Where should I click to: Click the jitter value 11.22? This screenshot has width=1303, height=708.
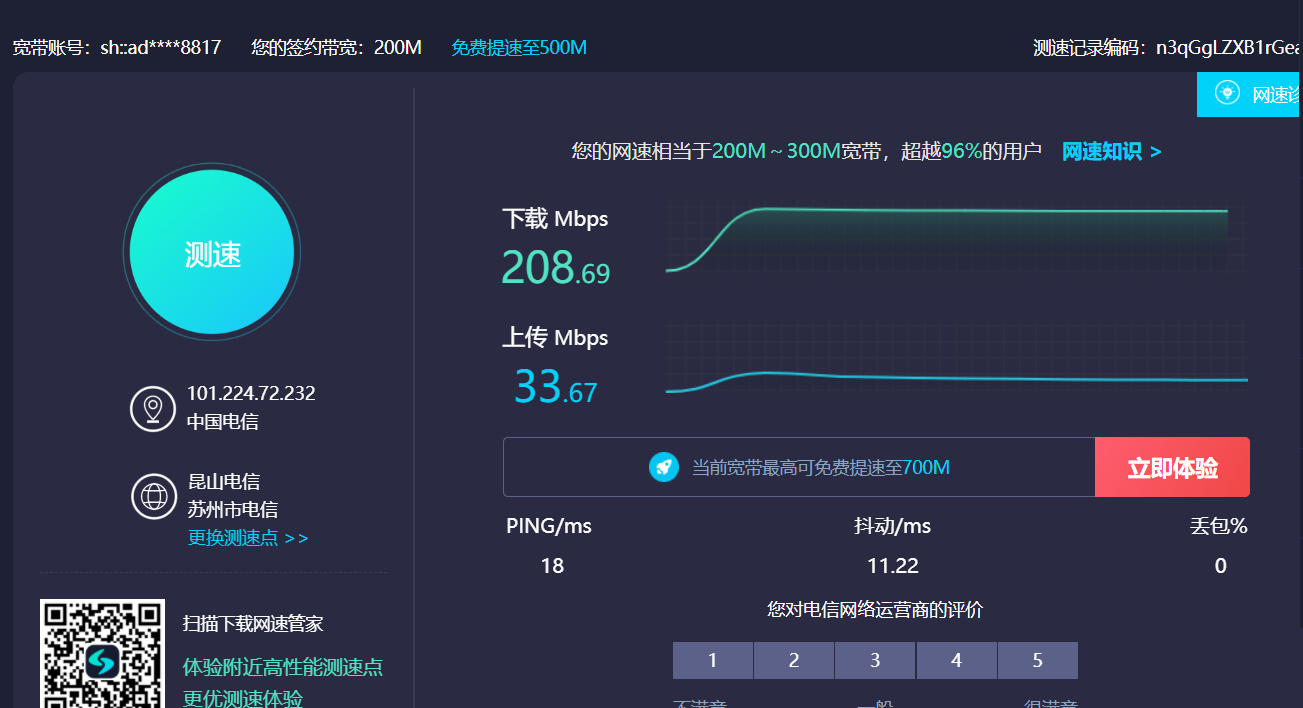(x=893, y=566)
